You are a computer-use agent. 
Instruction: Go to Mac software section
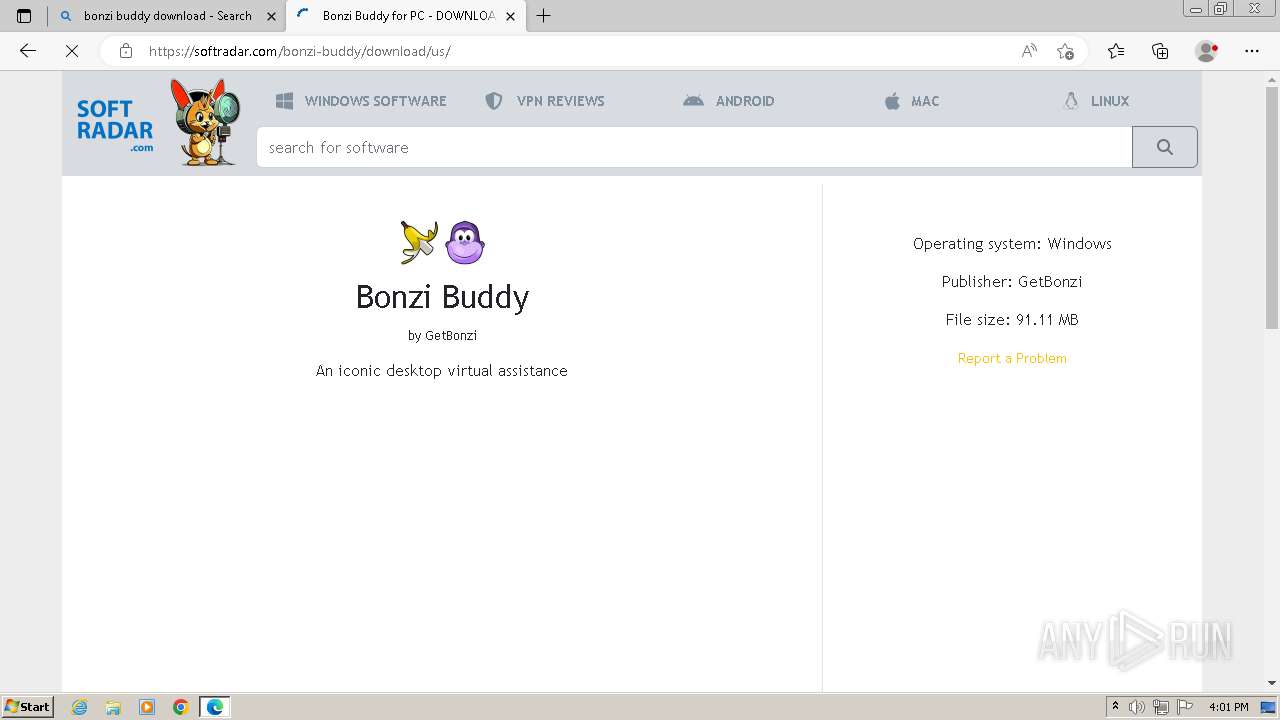[912, 101]
